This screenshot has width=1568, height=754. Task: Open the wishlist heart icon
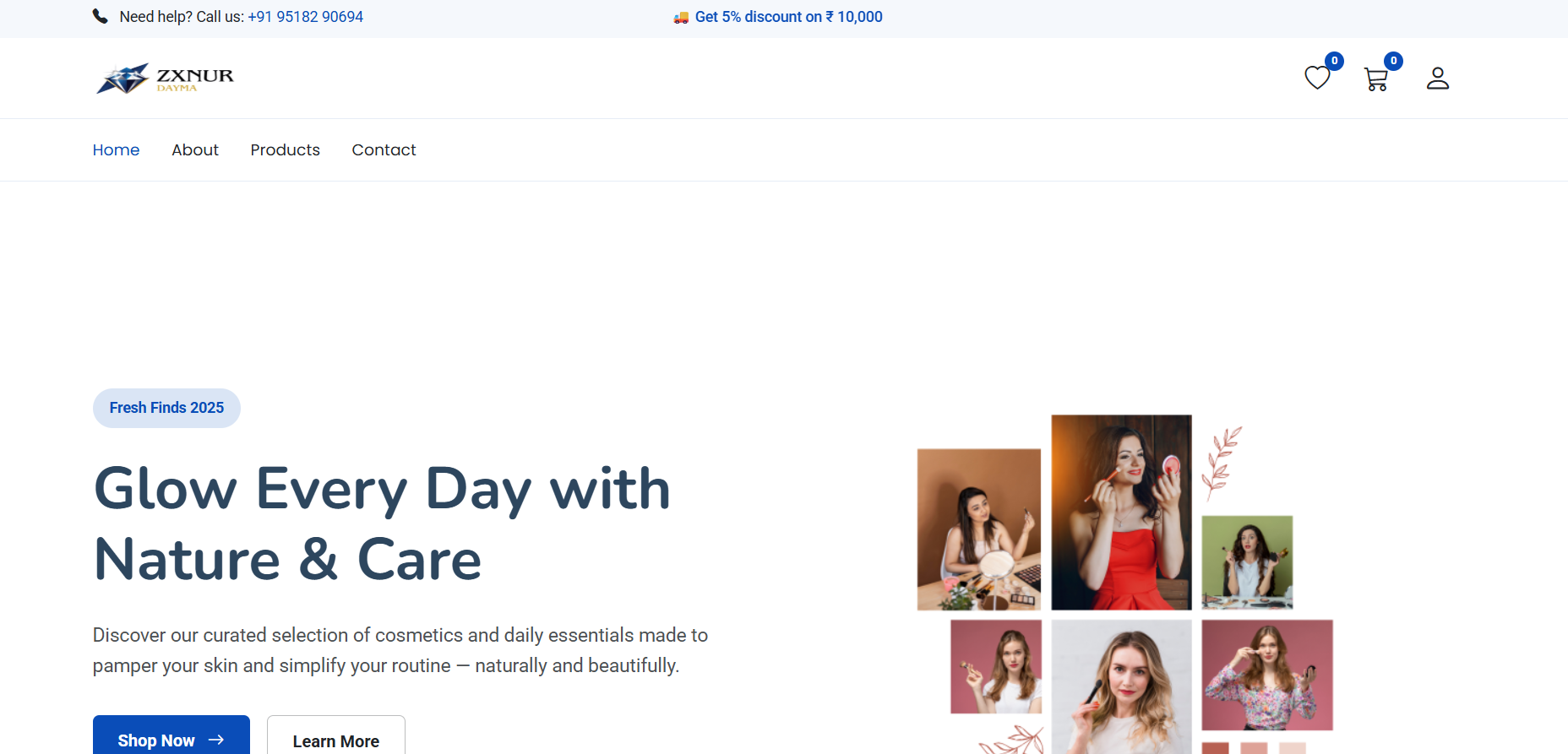click(1316, 79)
